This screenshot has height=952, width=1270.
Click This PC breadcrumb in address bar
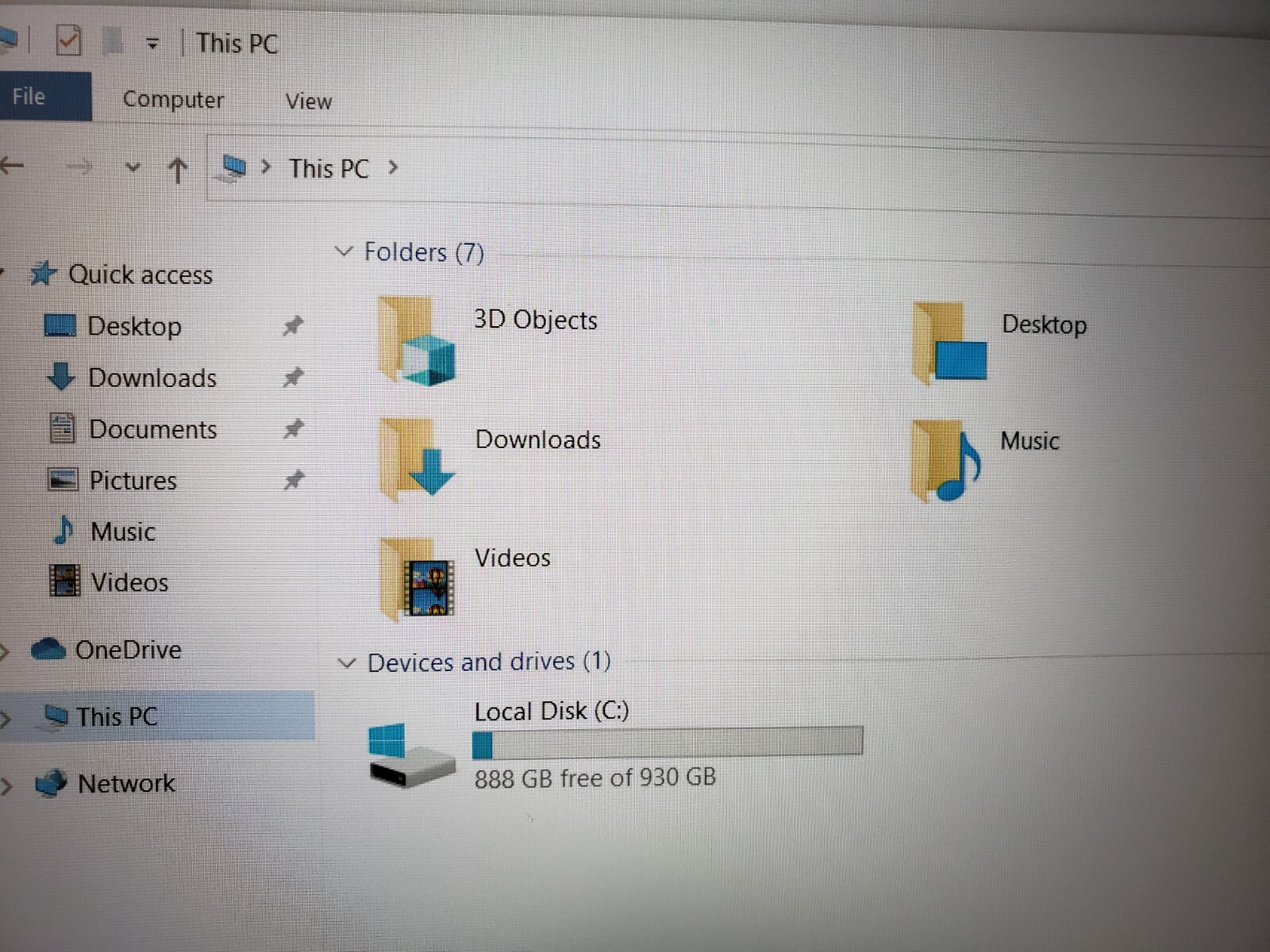(329, 168)
